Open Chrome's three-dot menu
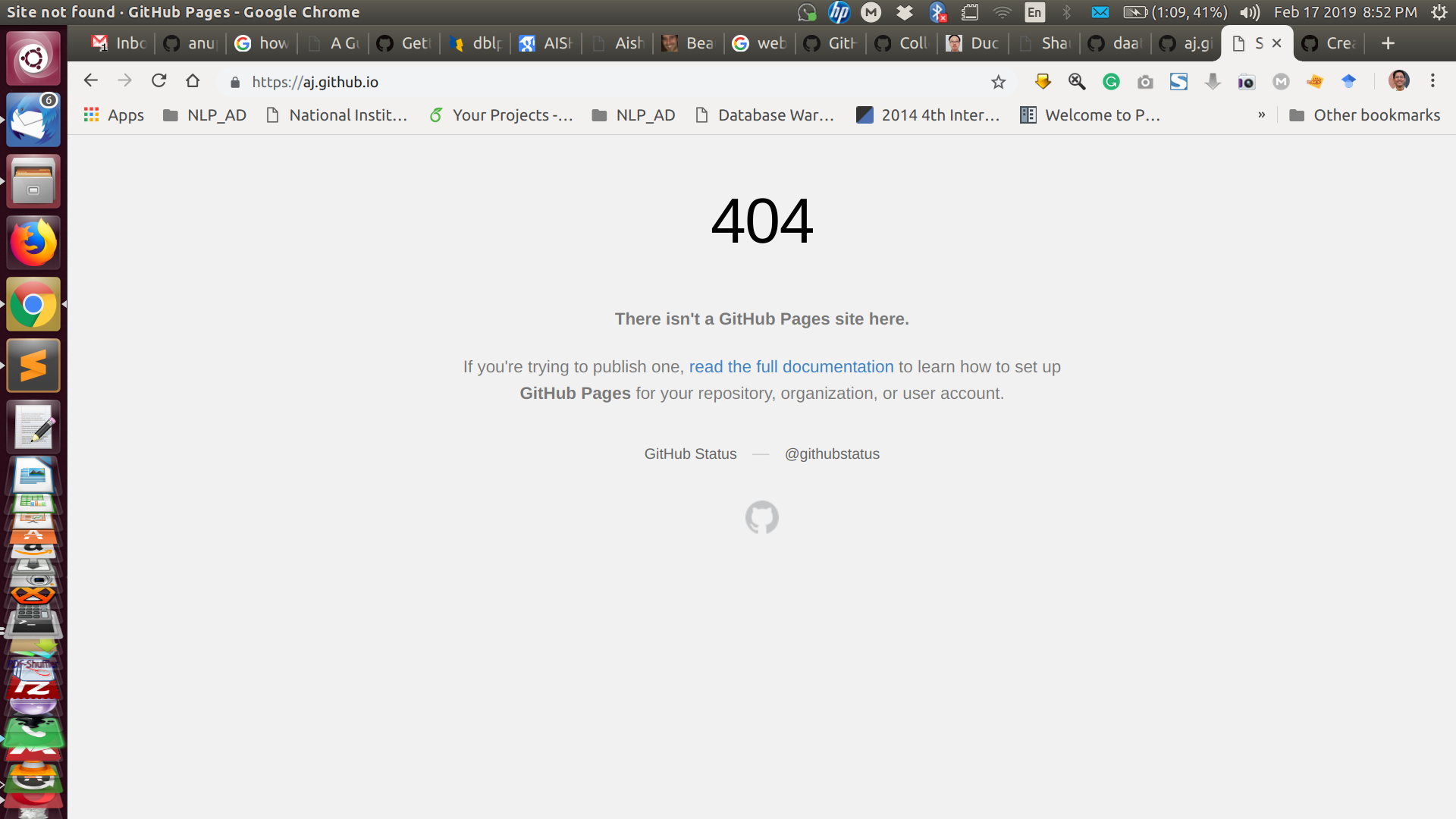 [1433, 81]
